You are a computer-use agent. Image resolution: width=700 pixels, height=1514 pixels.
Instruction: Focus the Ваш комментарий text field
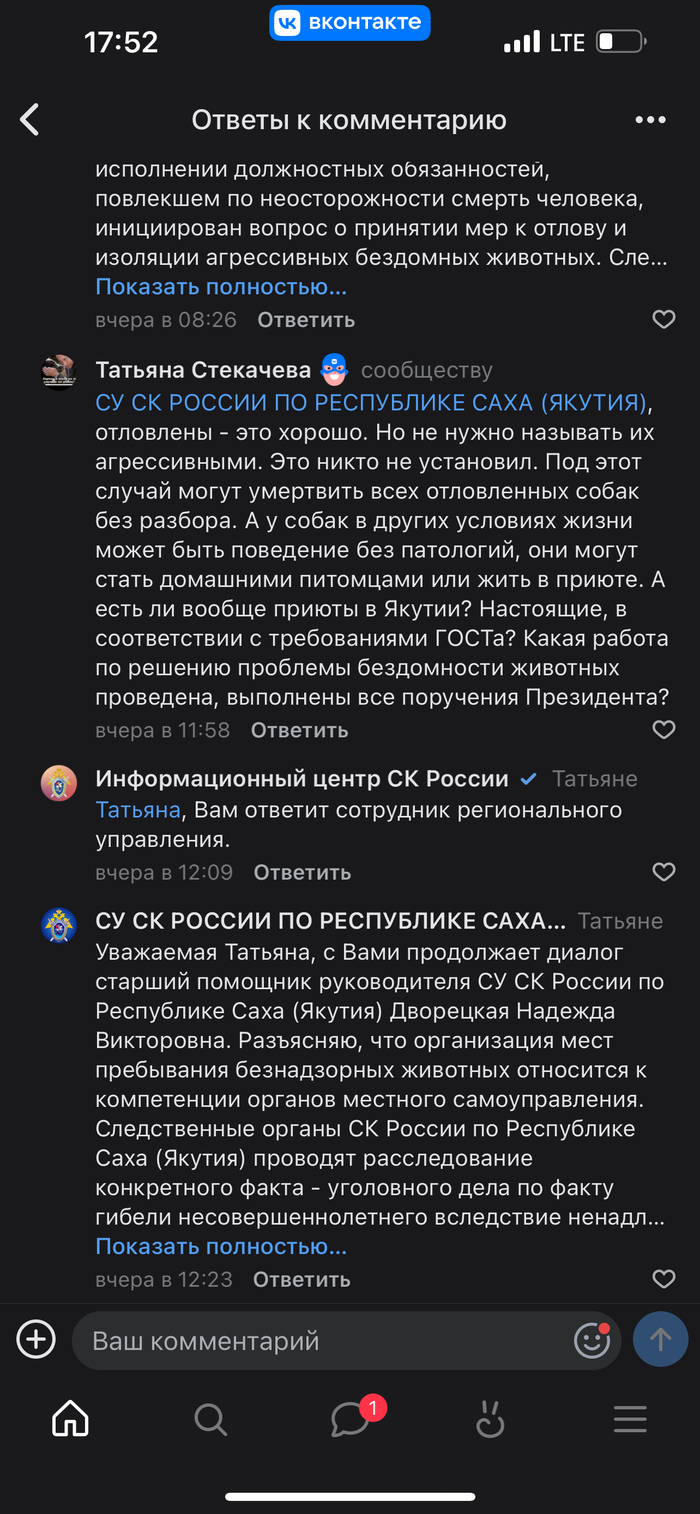click(320, 1340)
